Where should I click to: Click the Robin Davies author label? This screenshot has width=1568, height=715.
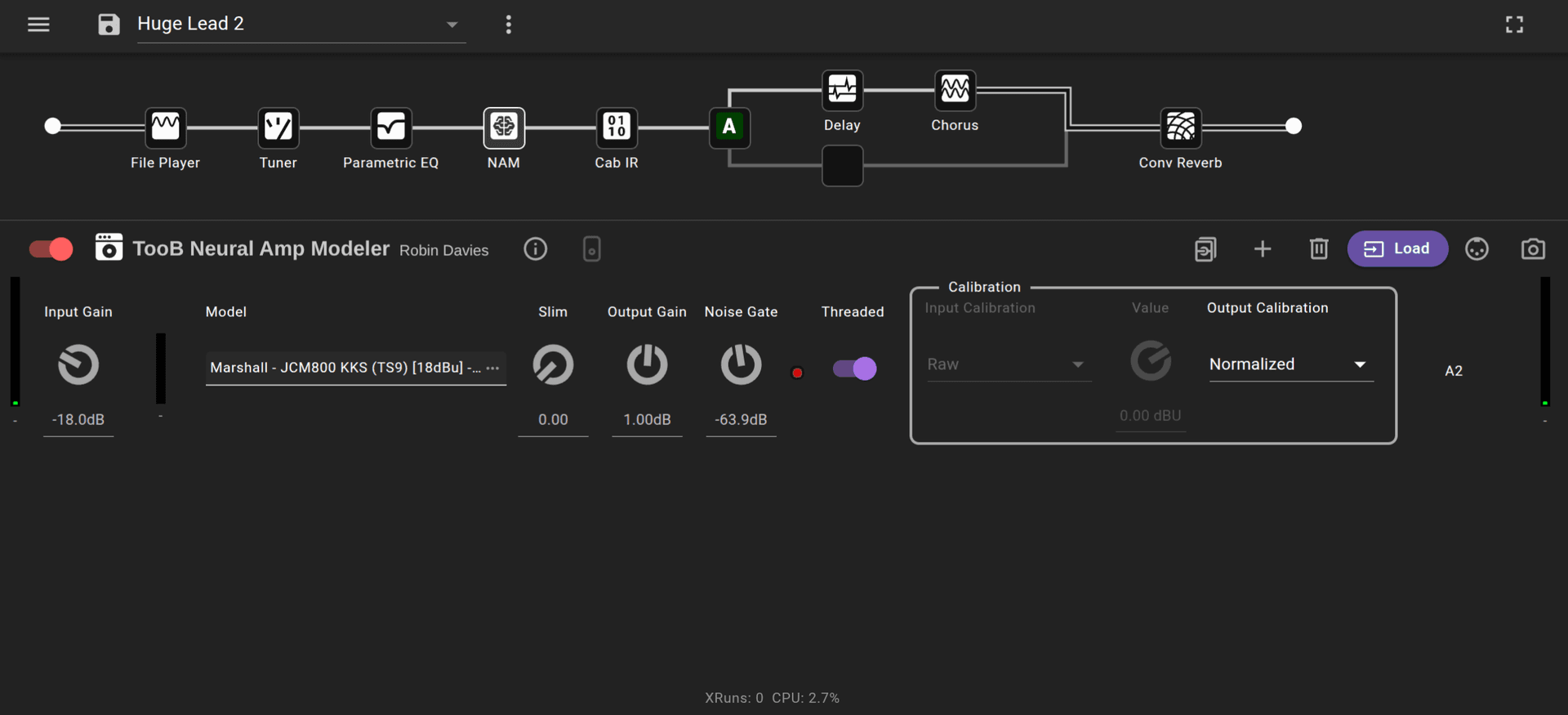444,251
